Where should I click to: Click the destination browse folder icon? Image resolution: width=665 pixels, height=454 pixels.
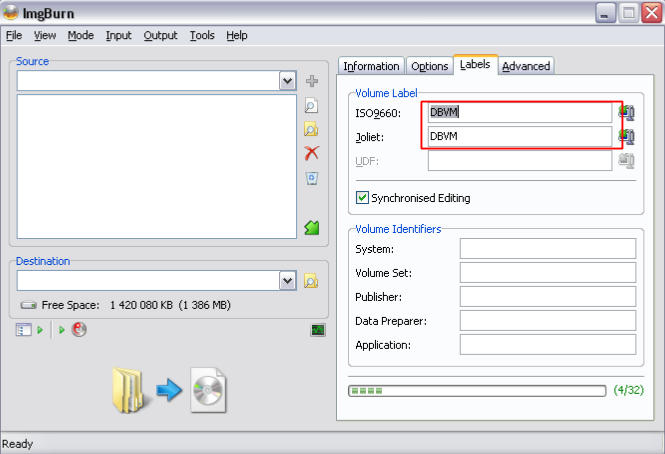(311, 281)
